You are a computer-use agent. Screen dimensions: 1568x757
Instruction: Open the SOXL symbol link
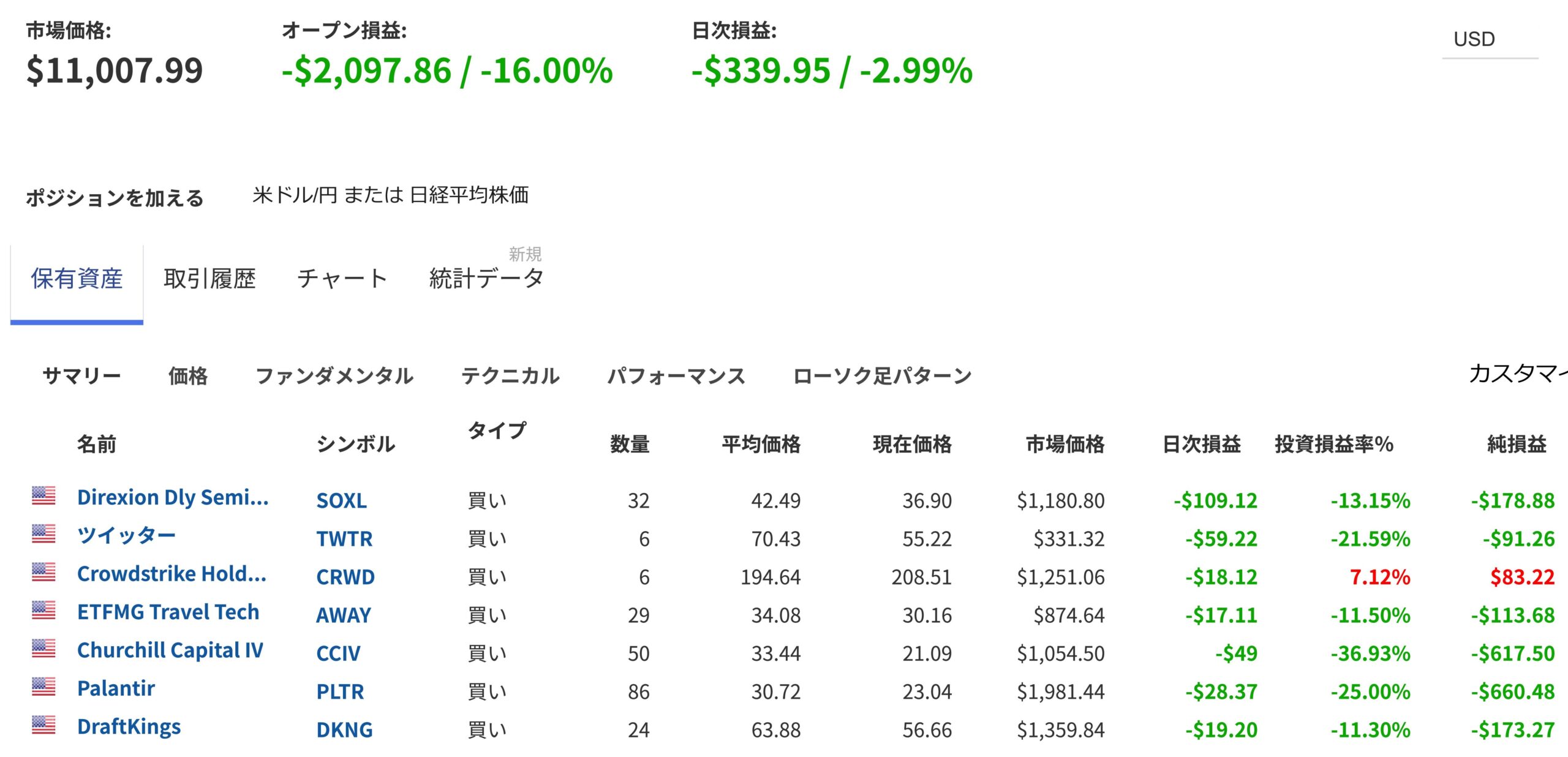tap(341, 501)
